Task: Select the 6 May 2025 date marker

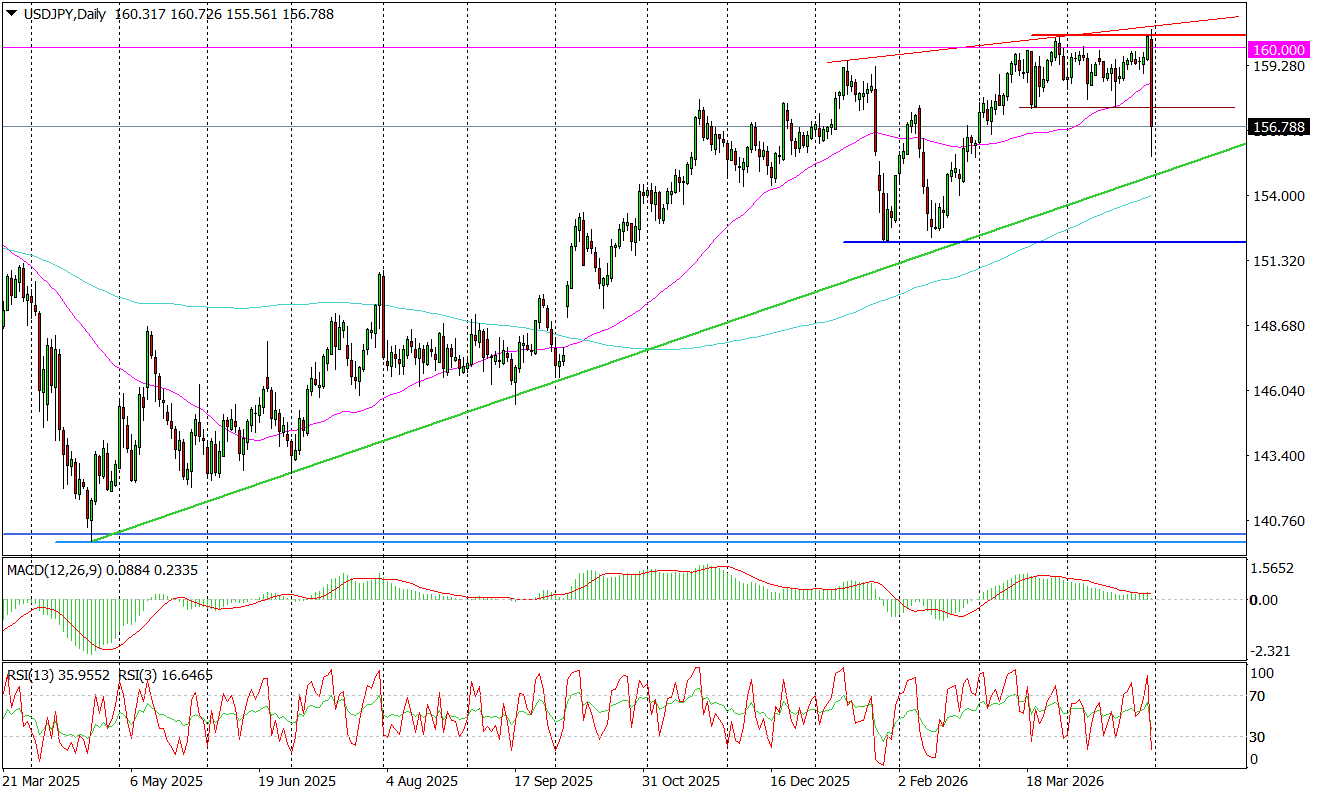Action: point(168,780)
